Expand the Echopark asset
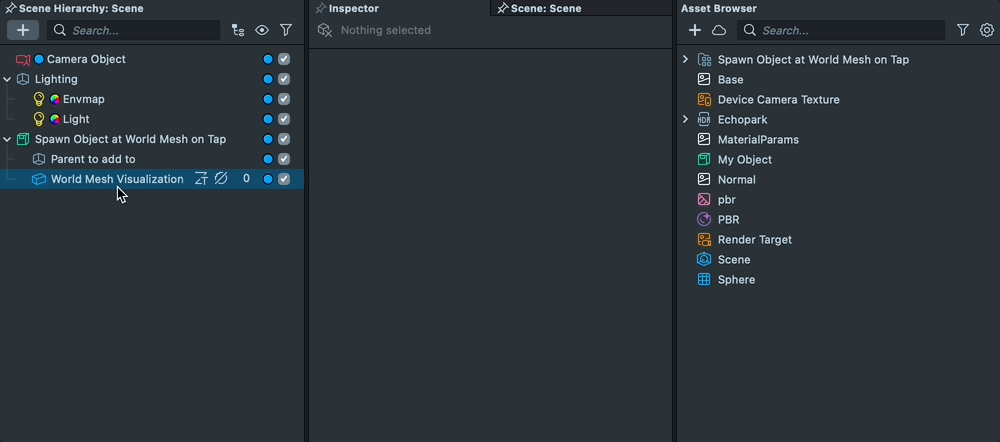This screenshot has height=442, width=1000. [x=685, y=119]
